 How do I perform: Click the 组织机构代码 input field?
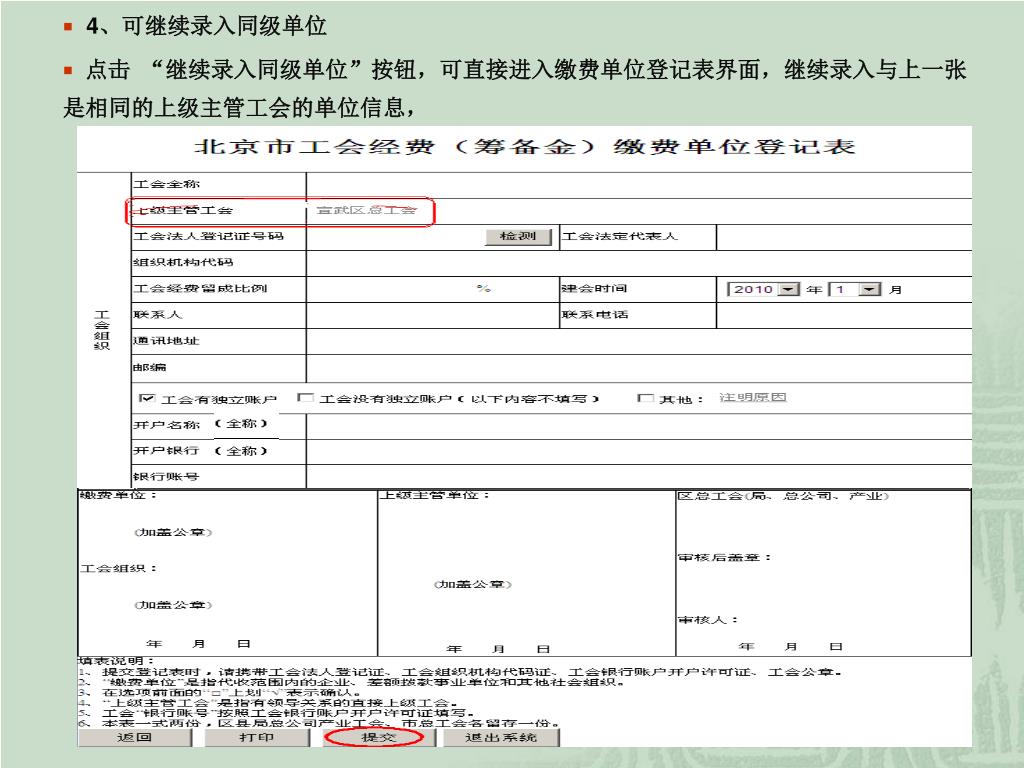[639, 263]
